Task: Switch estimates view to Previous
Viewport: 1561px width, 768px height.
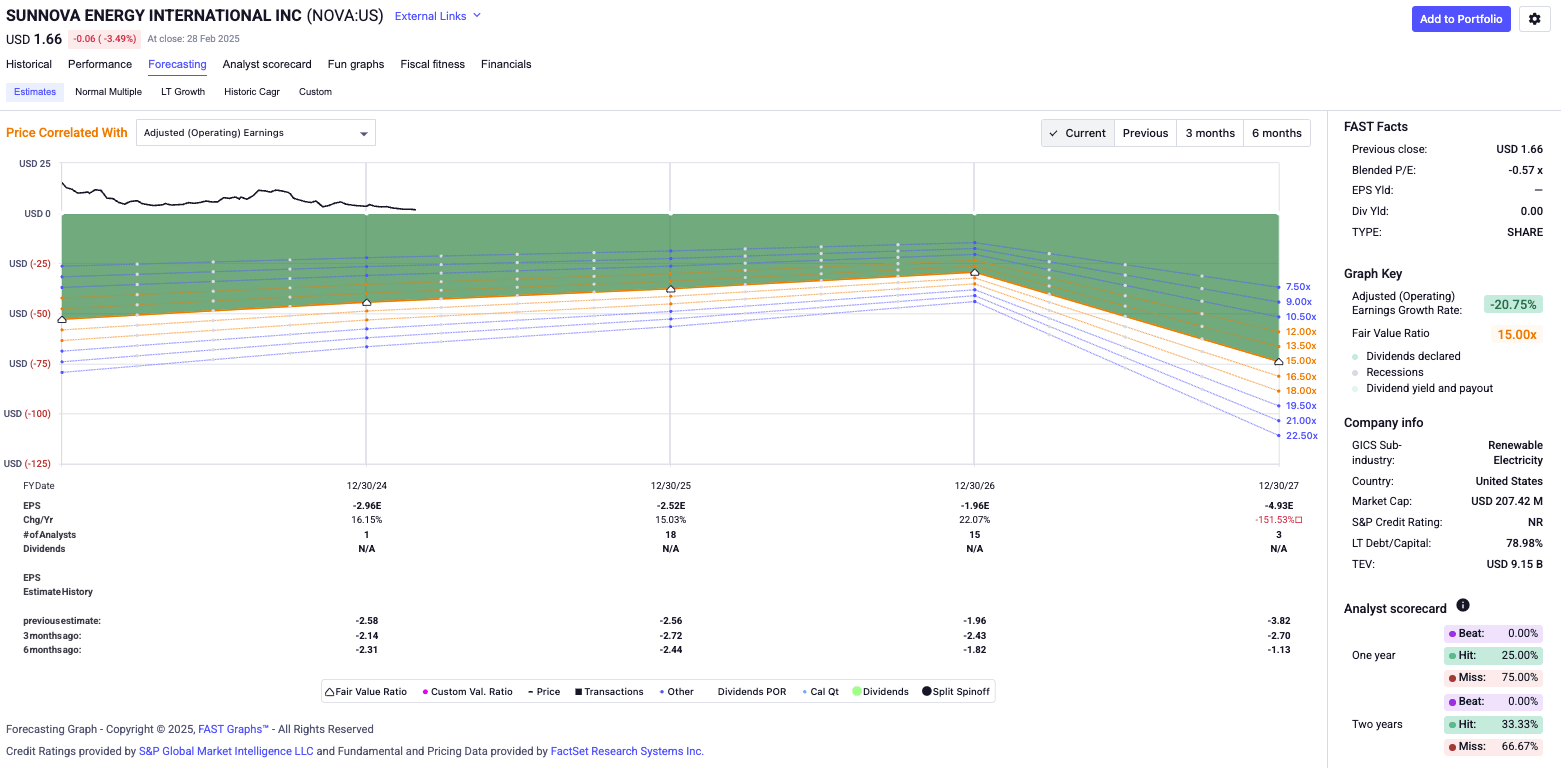Action: (1145, 132)
